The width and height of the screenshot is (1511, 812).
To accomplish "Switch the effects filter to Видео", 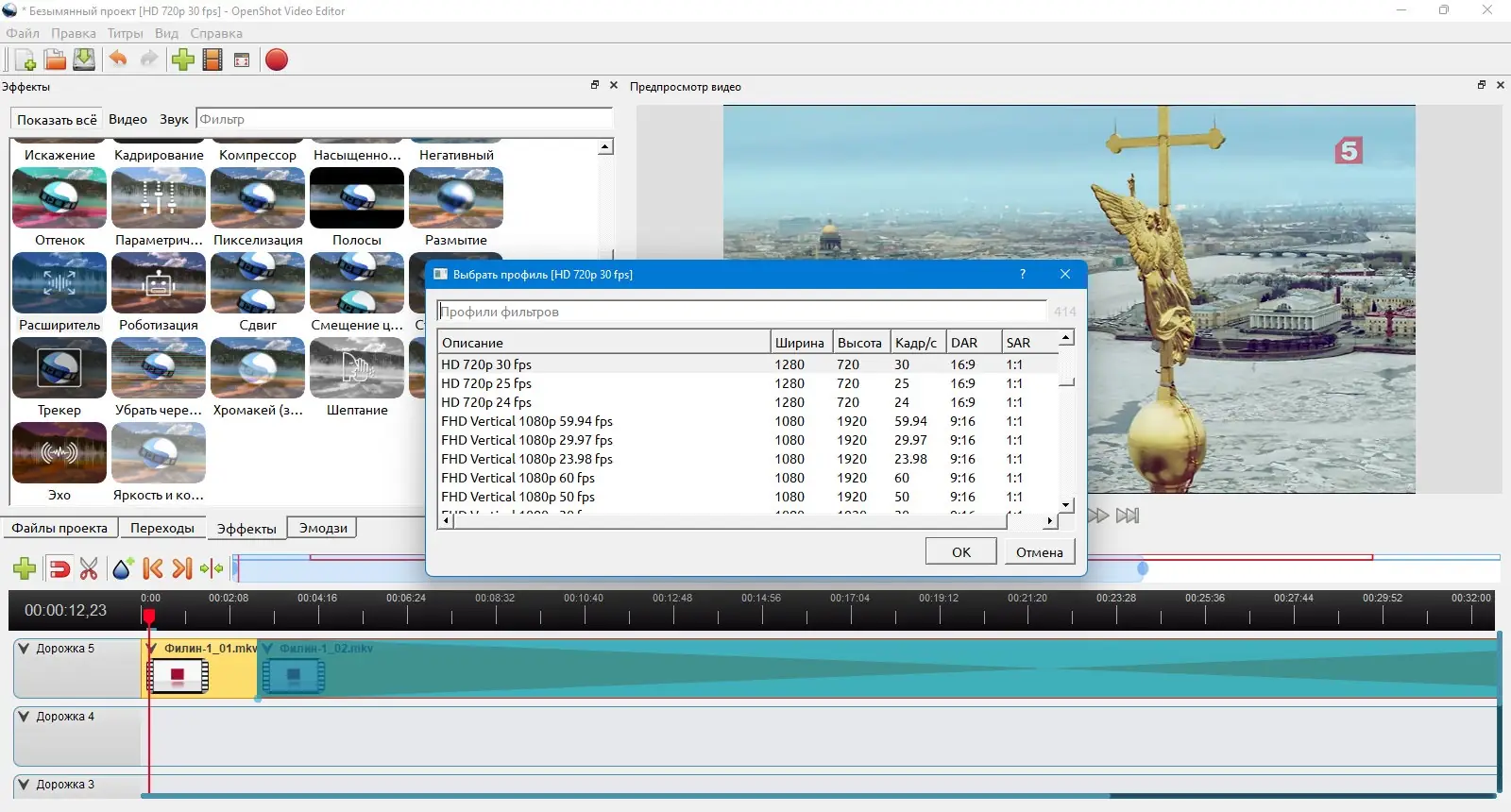I will (127, 119).
